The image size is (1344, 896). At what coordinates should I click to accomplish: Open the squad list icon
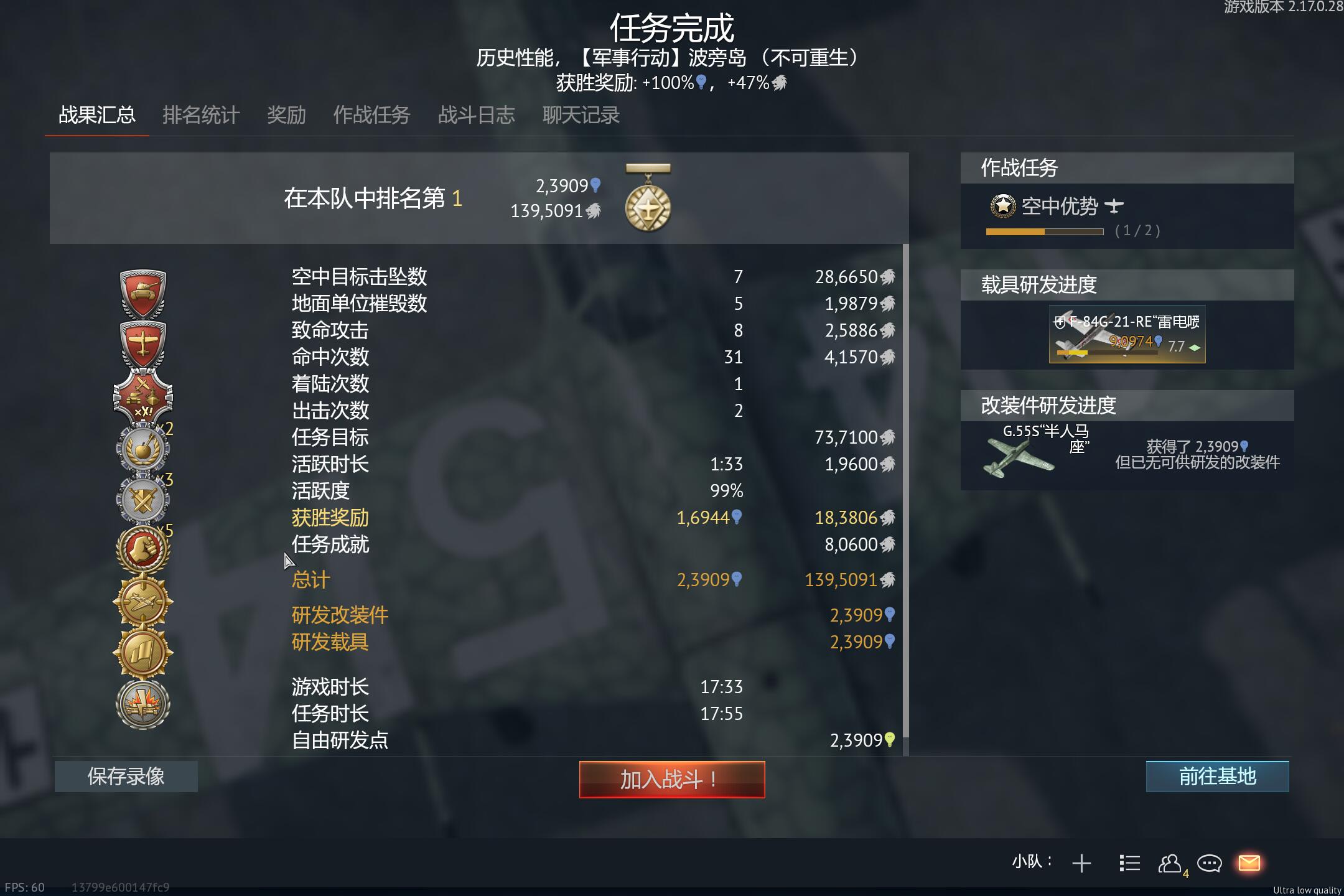coord(1129,863)
